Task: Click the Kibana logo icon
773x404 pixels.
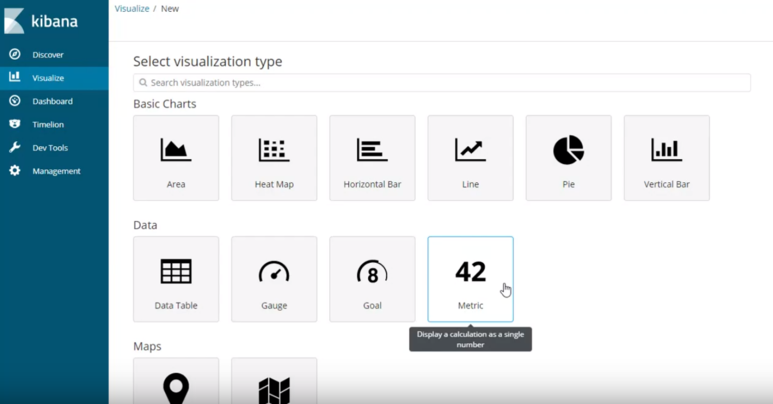Action: point(14,21)
